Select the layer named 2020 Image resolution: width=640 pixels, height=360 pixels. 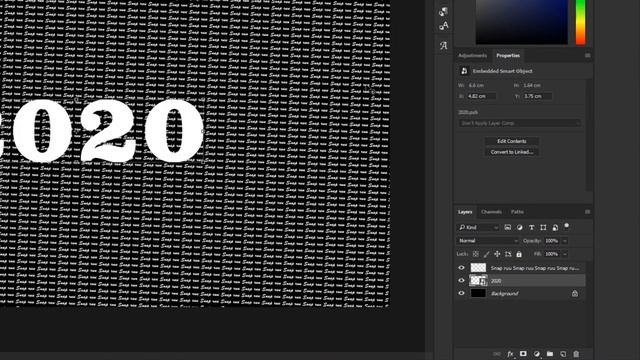[496, 281]
